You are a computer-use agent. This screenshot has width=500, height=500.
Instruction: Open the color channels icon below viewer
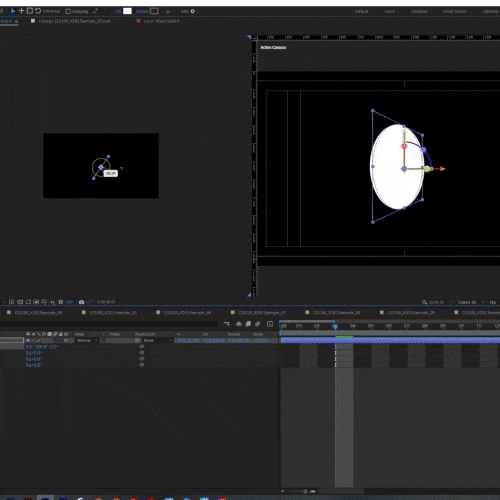[x=53, y=302]
